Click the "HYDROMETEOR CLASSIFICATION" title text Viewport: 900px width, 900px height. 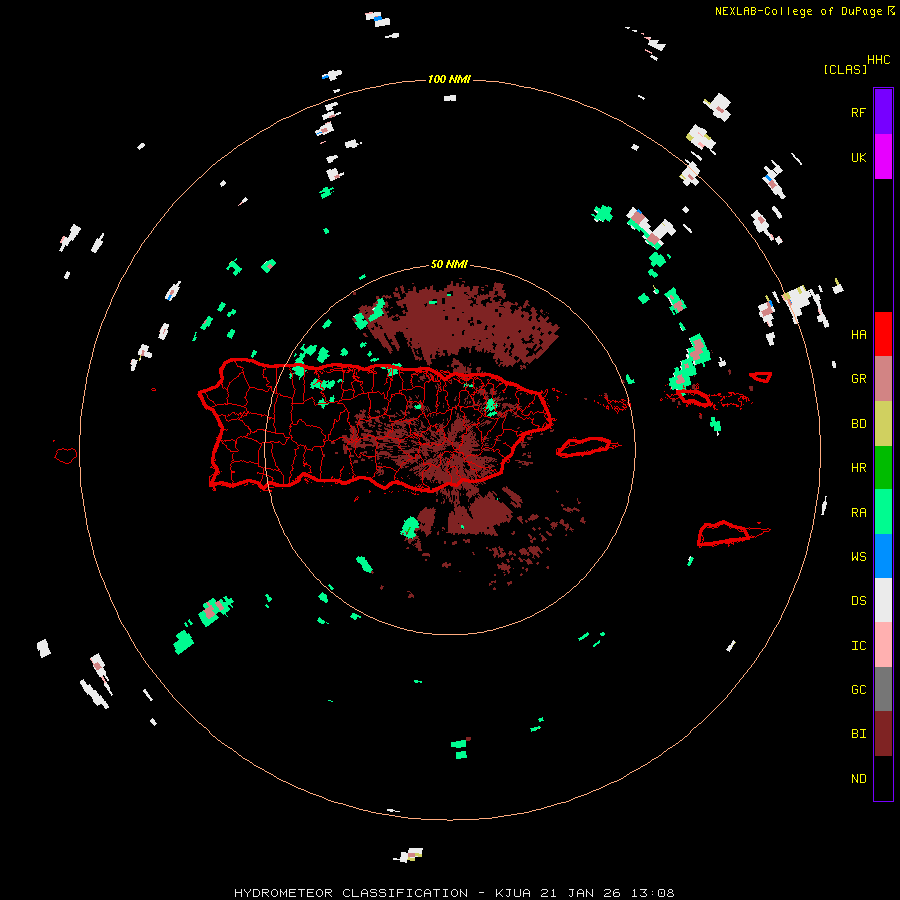tap(351, 893)
